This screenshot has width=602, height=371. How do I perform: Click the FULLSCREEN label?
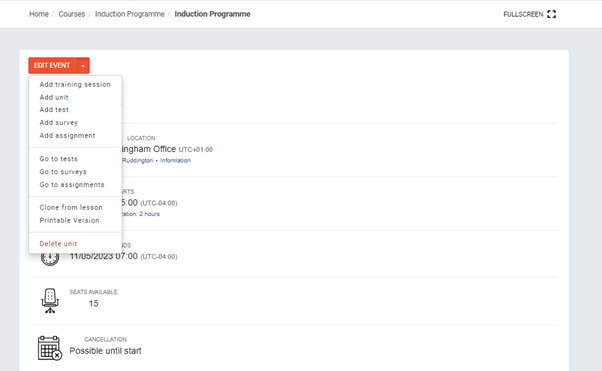523,14
